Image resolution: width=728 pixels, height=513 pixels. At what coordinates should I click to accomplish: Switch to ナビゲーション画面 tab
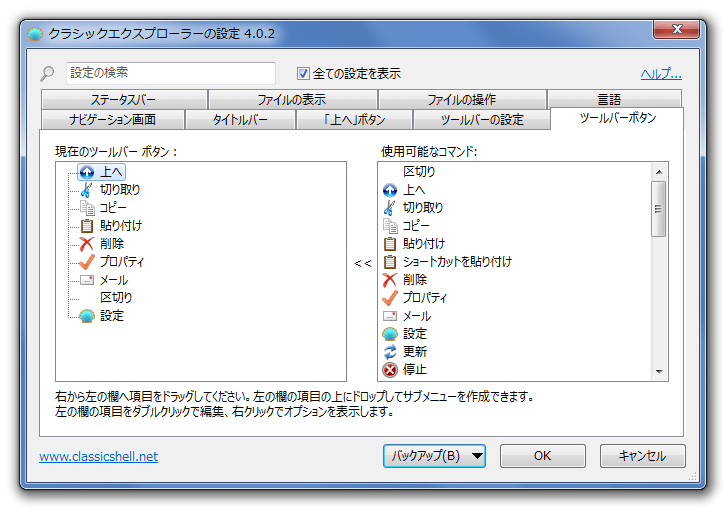coord(113,120)
